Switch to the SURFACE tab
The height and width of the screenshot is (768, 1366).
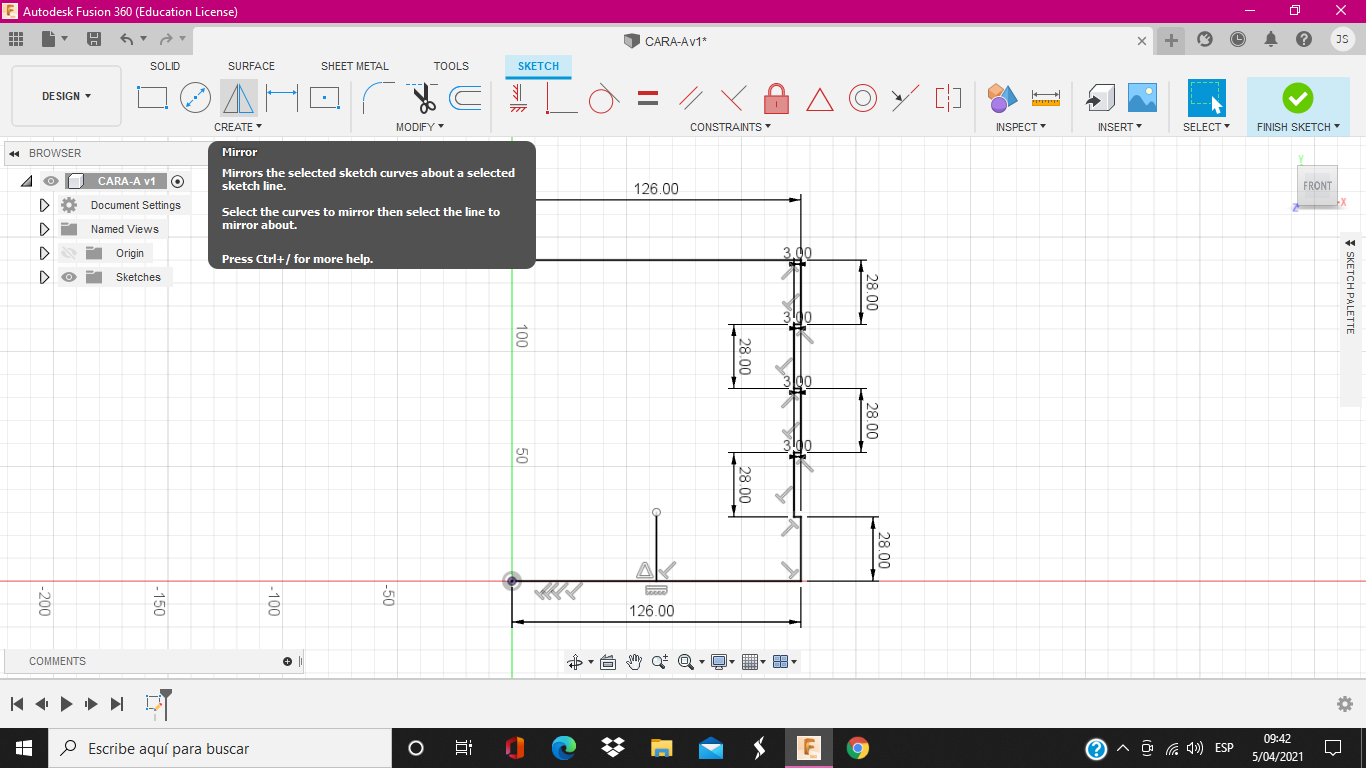(x=251, y=66)
